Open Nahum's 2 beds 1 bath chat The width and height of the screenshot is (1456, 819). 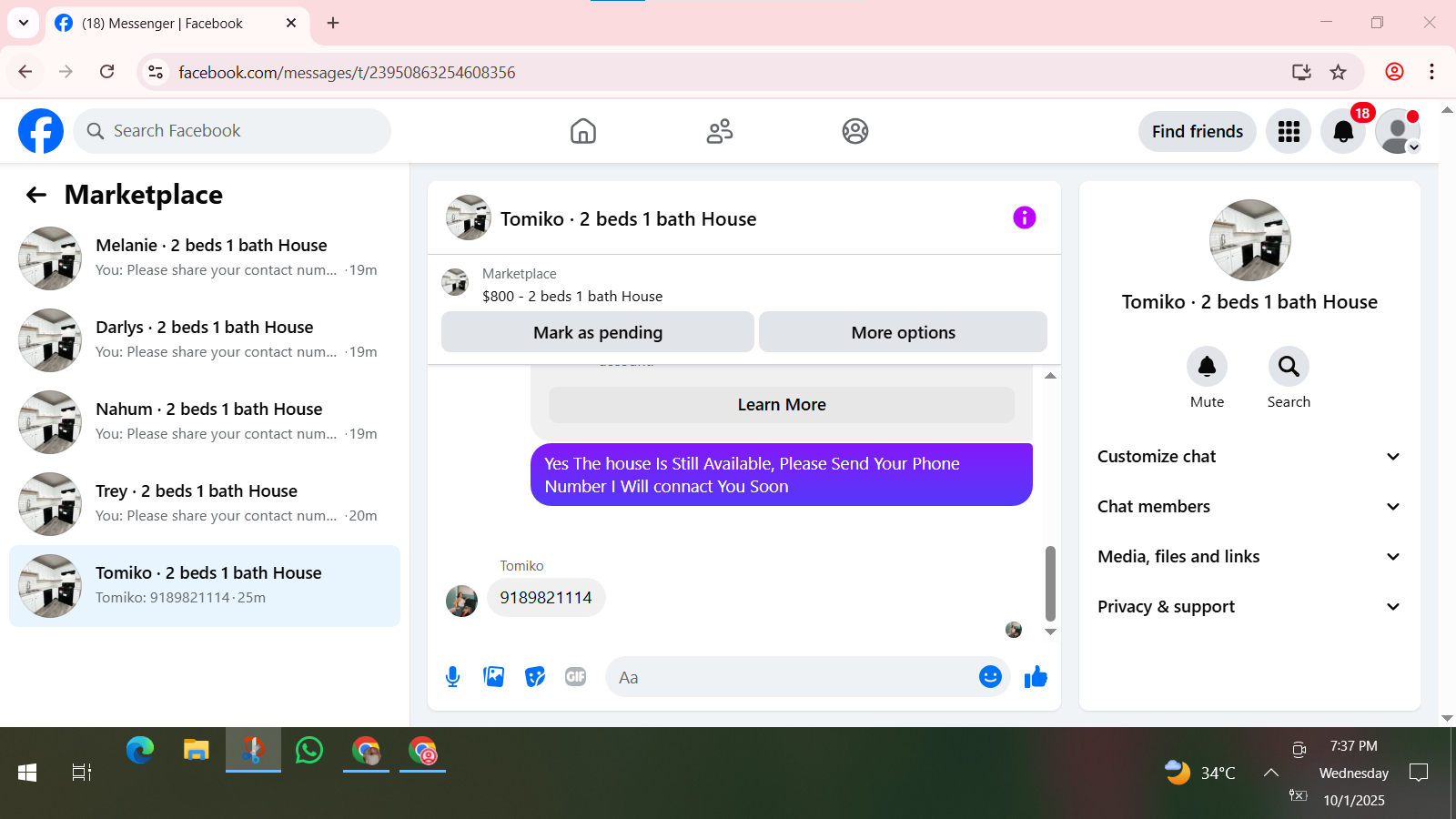coord(205,422)
